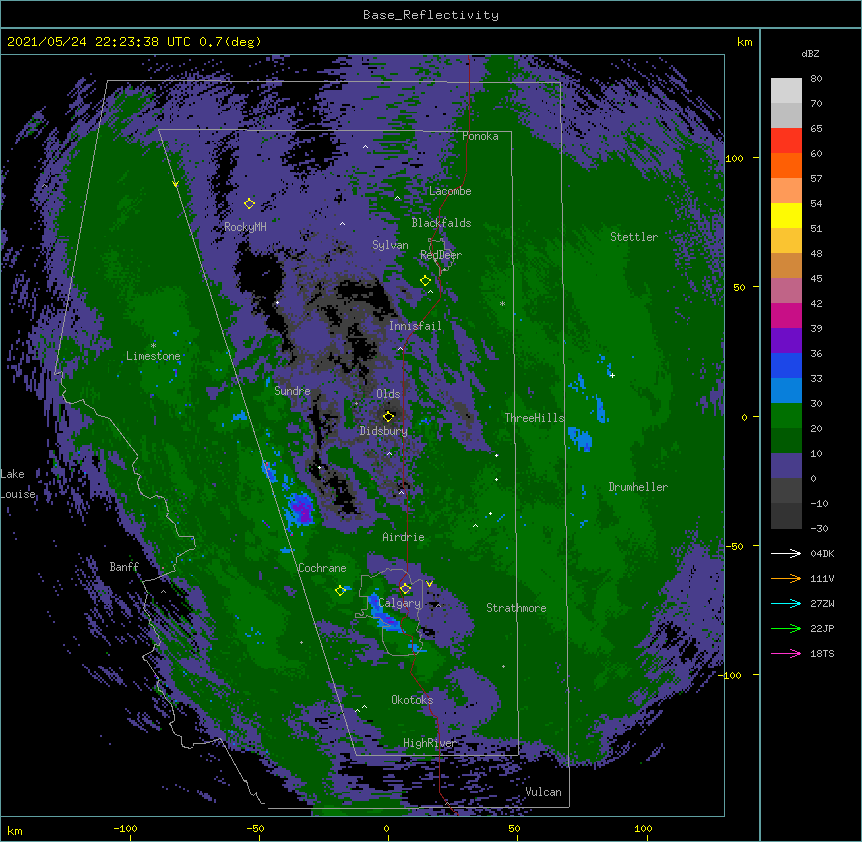Click the RockyMH label

(245, 227)
